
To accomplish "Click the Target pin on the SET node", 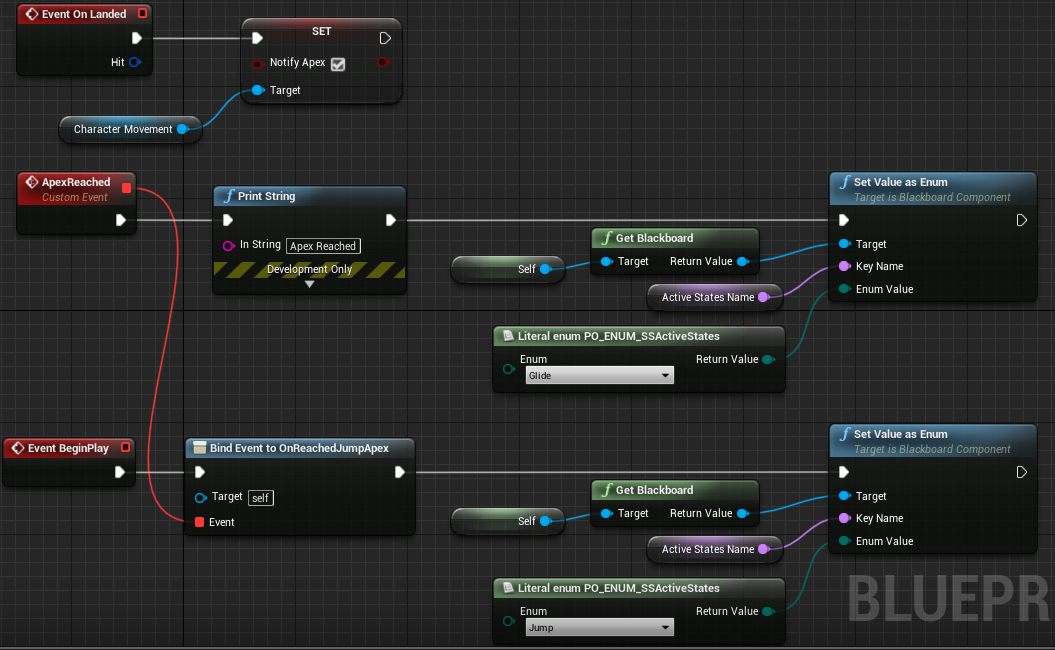I will tap(258, 90).
